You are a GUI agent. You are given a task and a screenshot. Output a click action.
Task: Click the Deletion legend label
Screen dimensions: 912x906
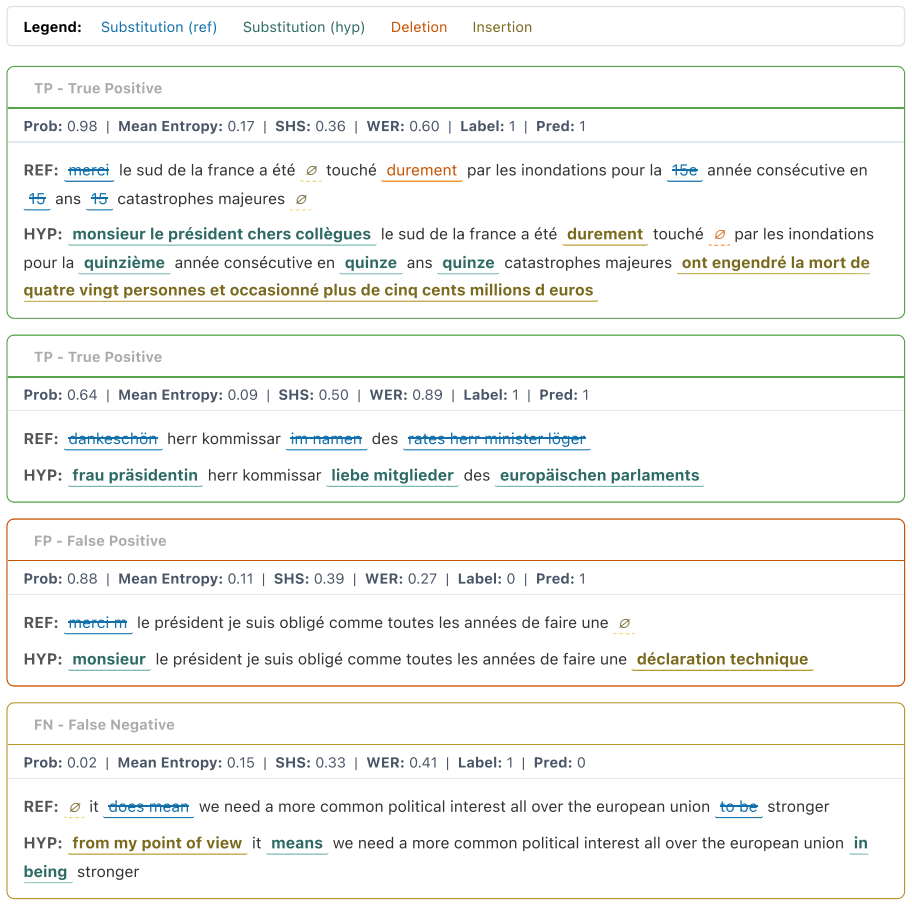(419, 27)
